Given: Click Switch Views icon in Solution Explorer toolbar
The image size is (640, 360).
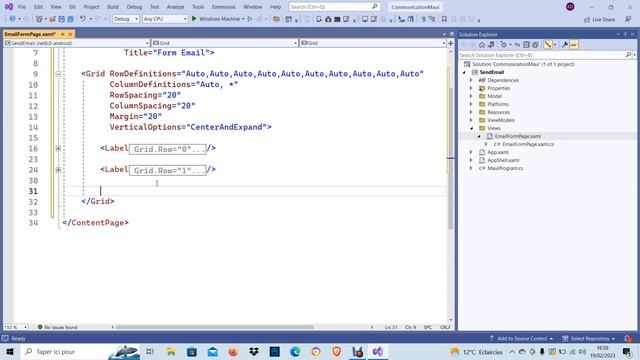Looking at the screenshot, I should (x=491, y=44).
